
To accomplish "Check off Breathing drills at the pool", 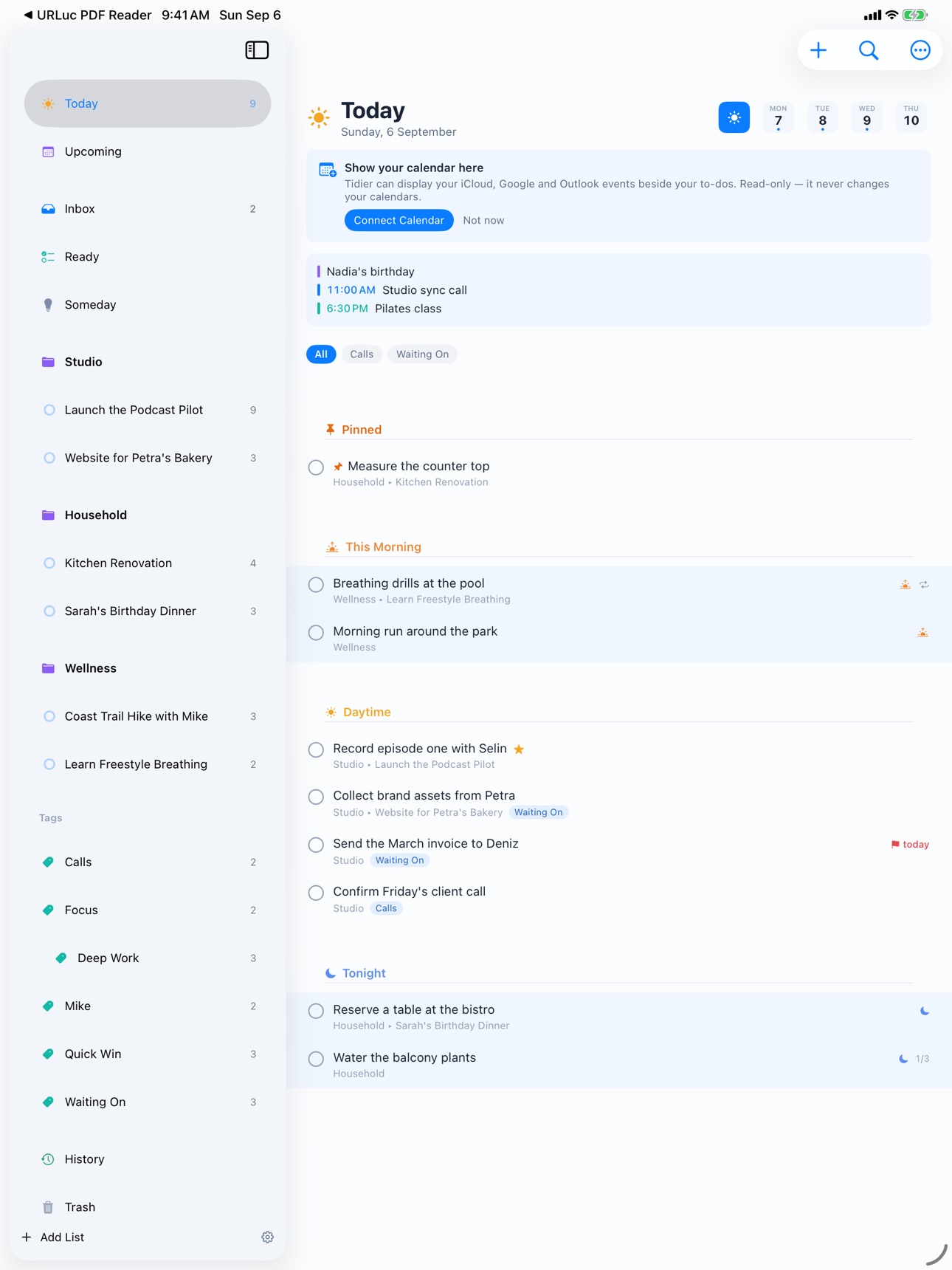I will coord(316,585).
